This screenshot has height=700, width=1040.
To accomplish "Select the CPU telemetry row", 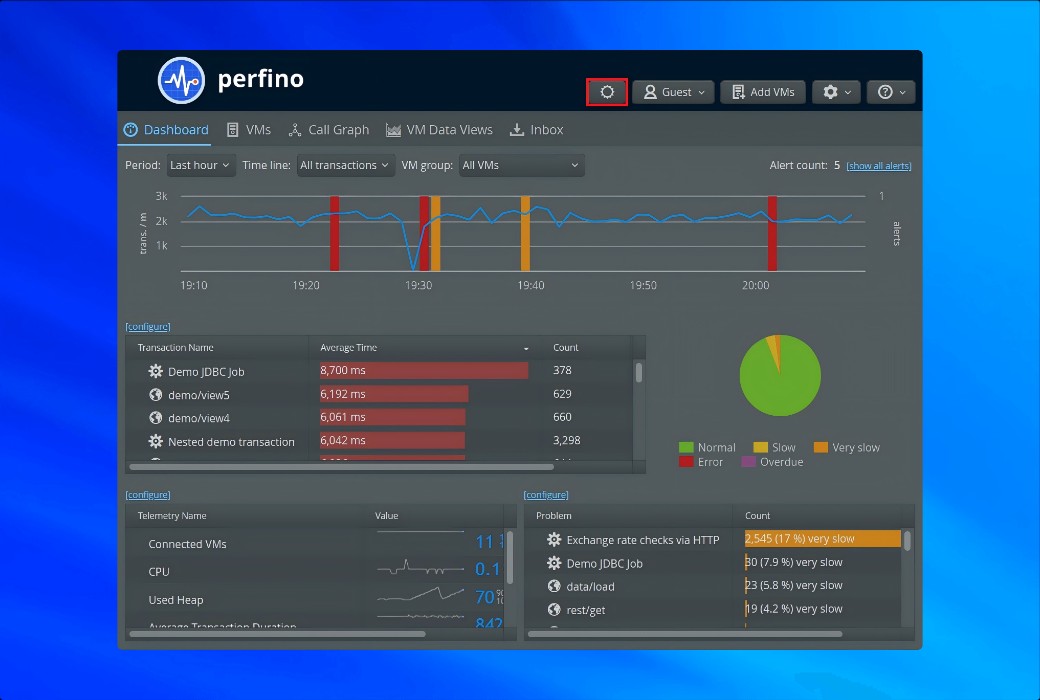I will 314,571.
